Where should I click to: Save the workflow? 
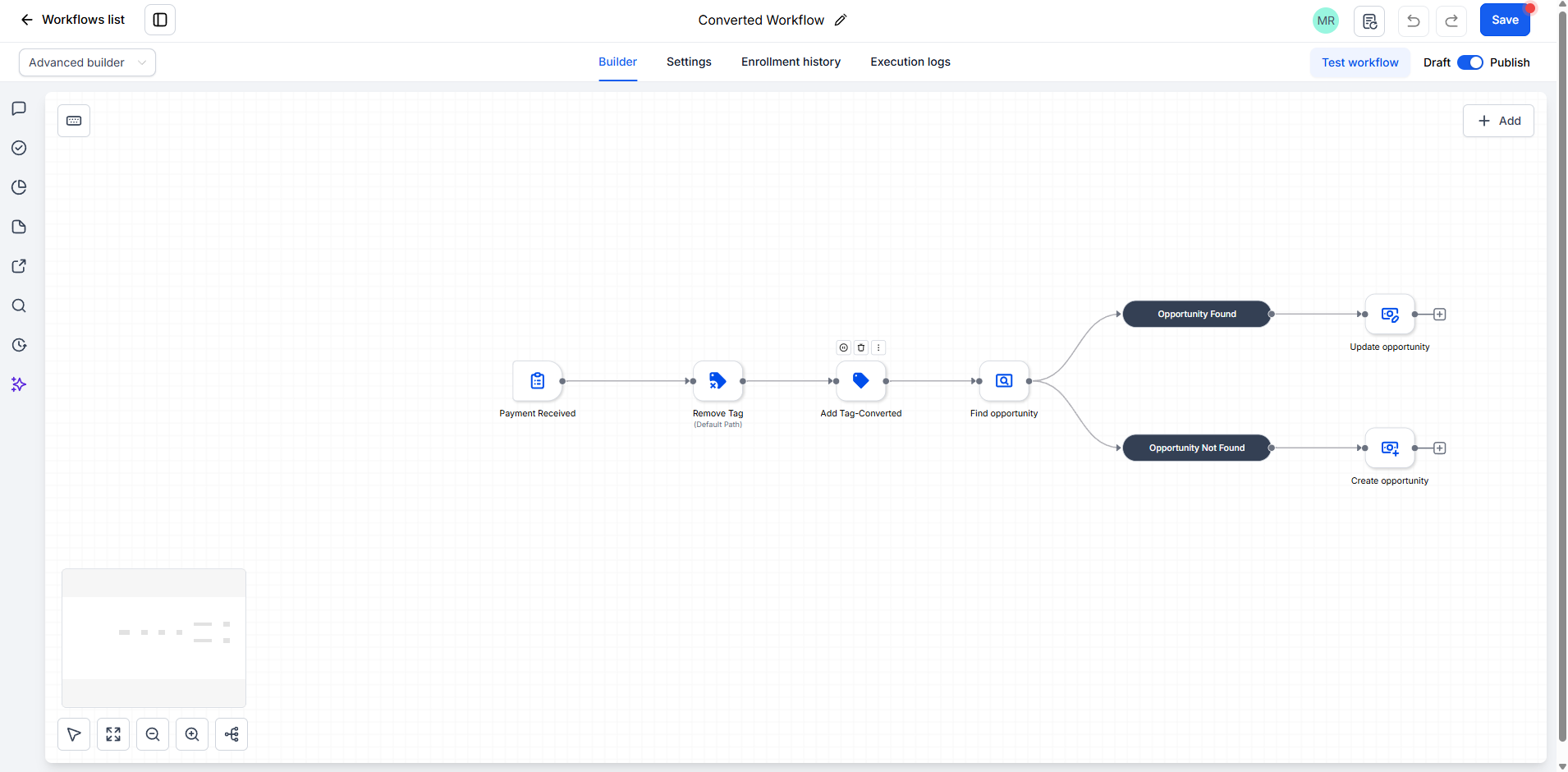[1505, 20]
